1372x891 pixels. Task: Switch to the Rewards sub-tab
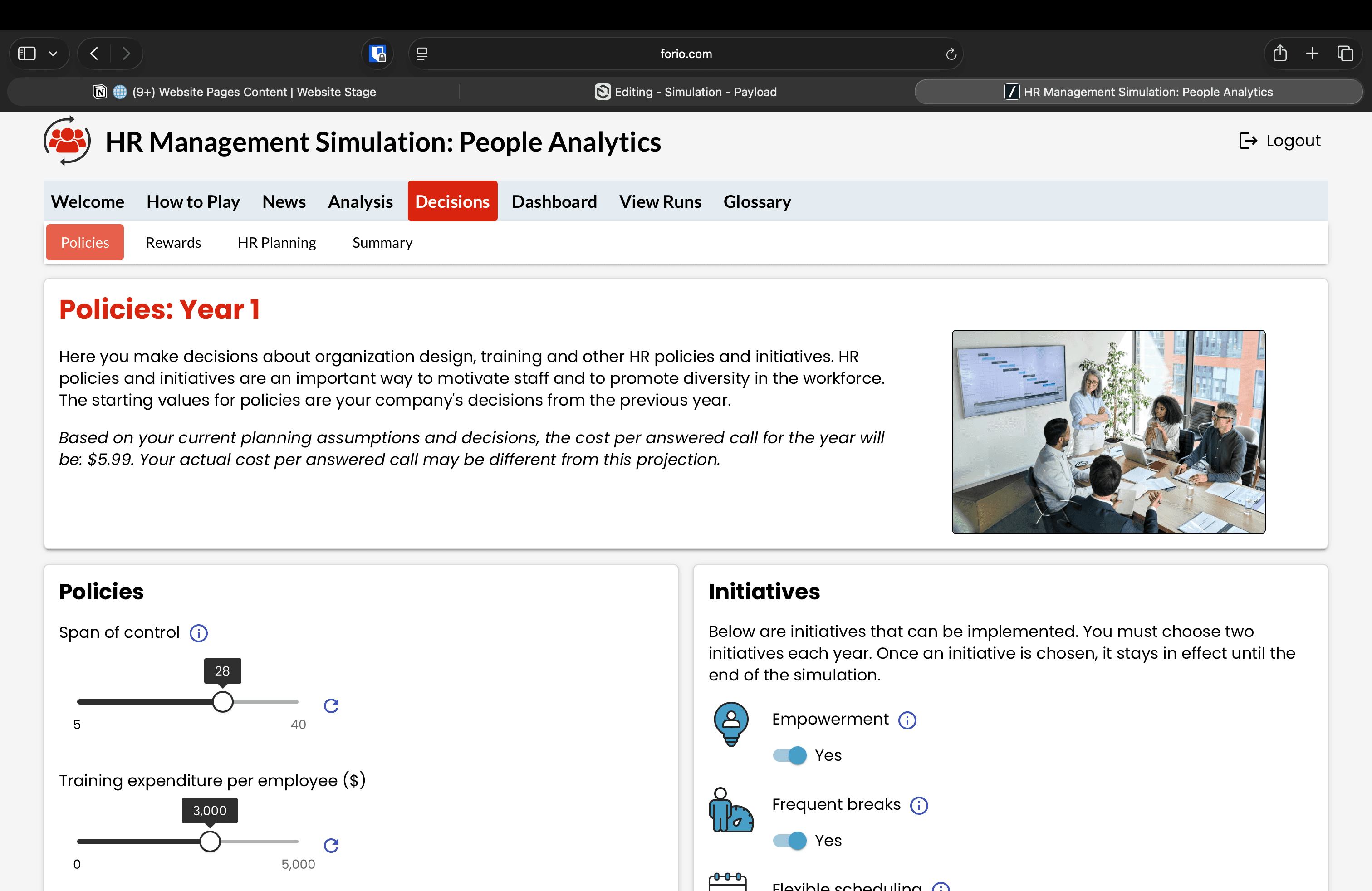coord(173,243)
